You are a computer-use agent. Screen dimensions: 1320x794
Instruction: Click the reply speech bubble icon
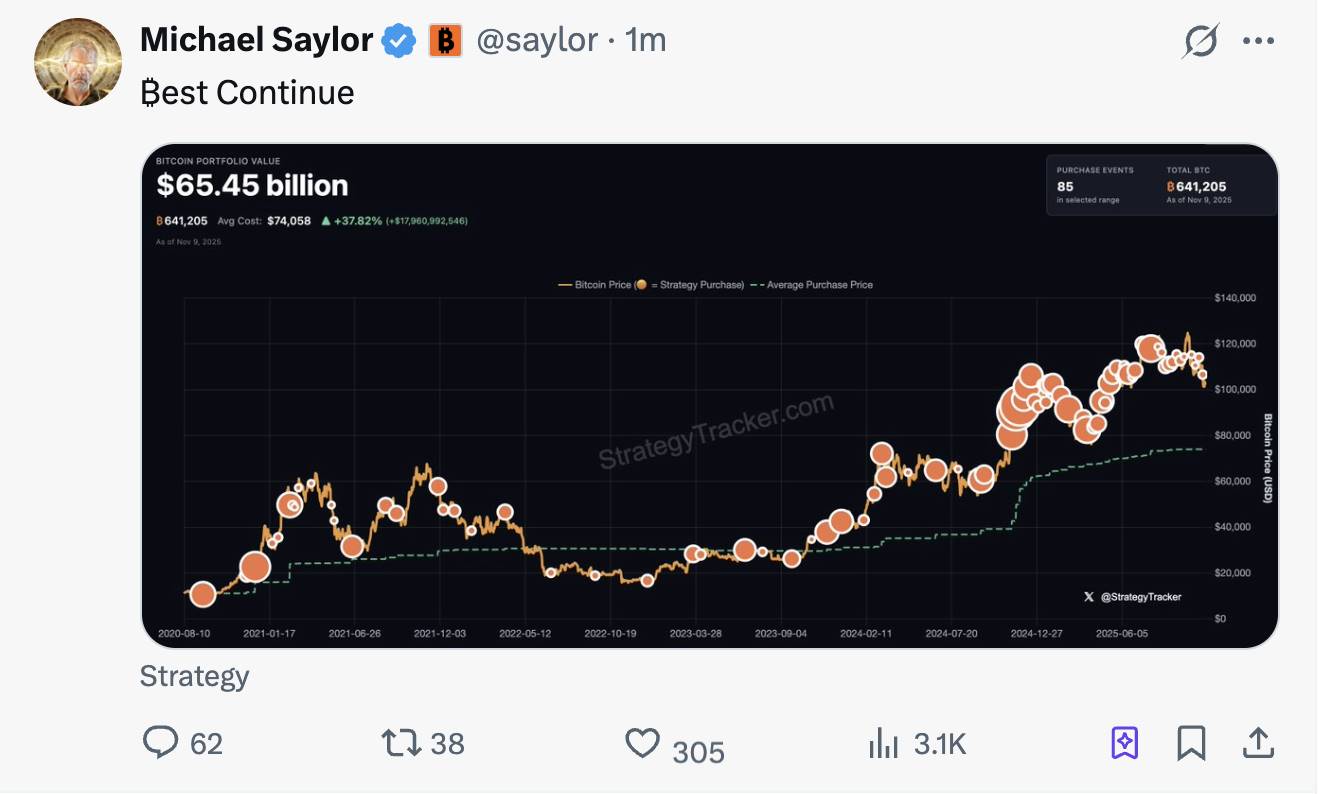click(x=161, y=743)
